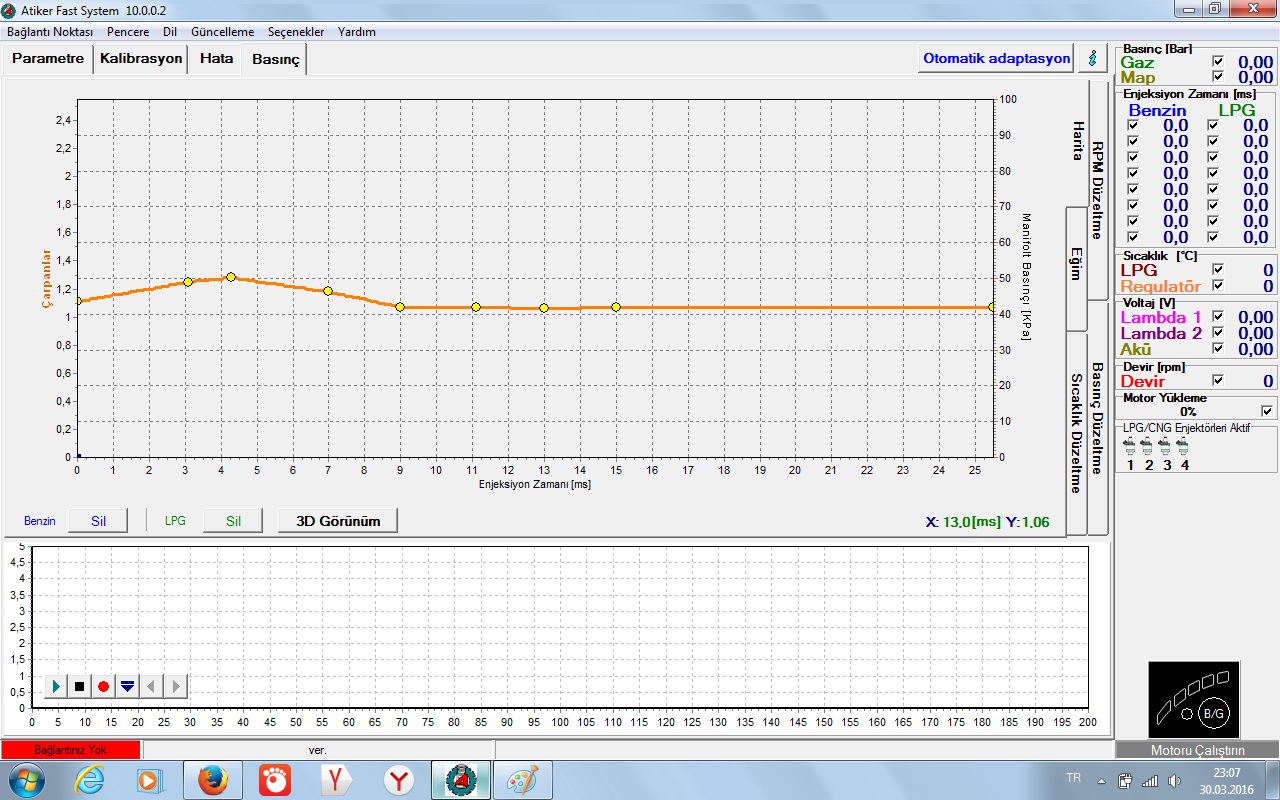Toggle the Map pressure checkbox

[1217, 77]
